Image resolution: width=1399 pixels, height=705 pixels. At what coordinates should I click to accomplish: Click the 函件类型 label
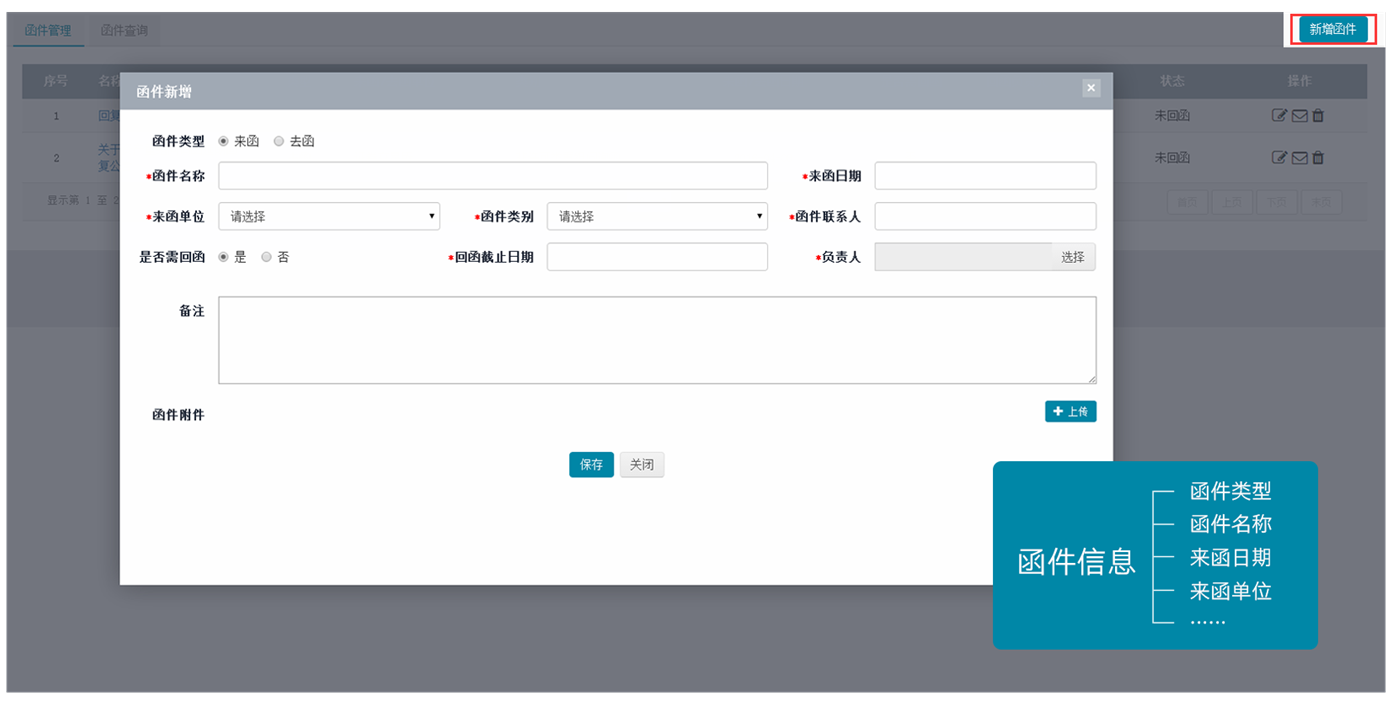pos(178,142)
